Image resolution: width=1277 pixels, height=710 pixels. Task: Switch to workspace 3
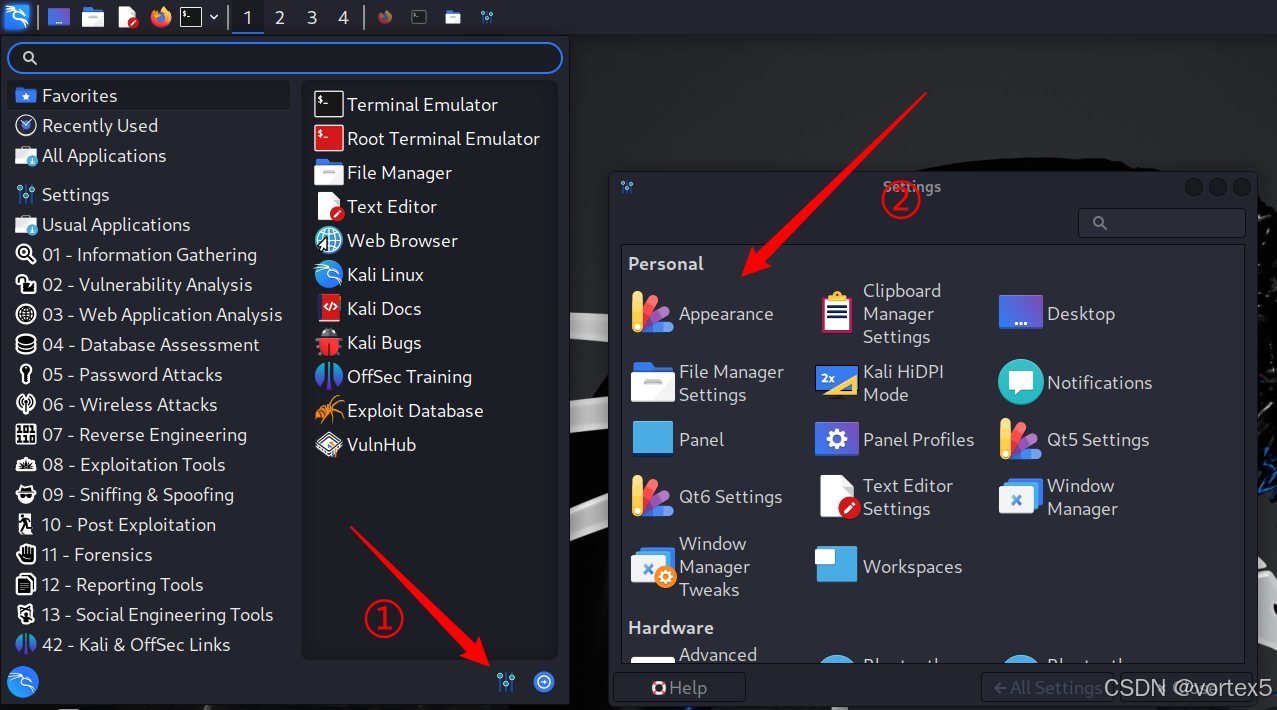pos(312,17)
